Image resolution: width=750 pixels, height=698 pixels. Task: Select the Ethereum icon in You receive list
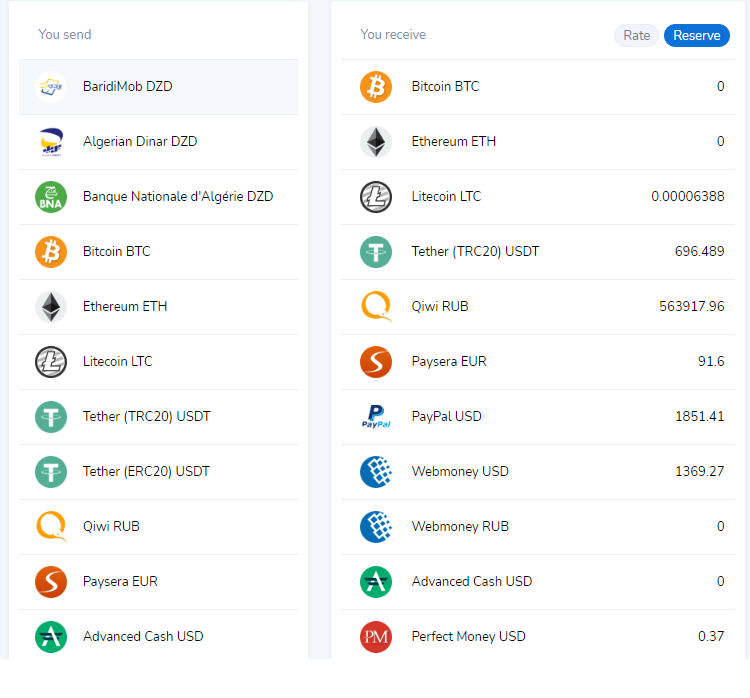tap(376, 142)
